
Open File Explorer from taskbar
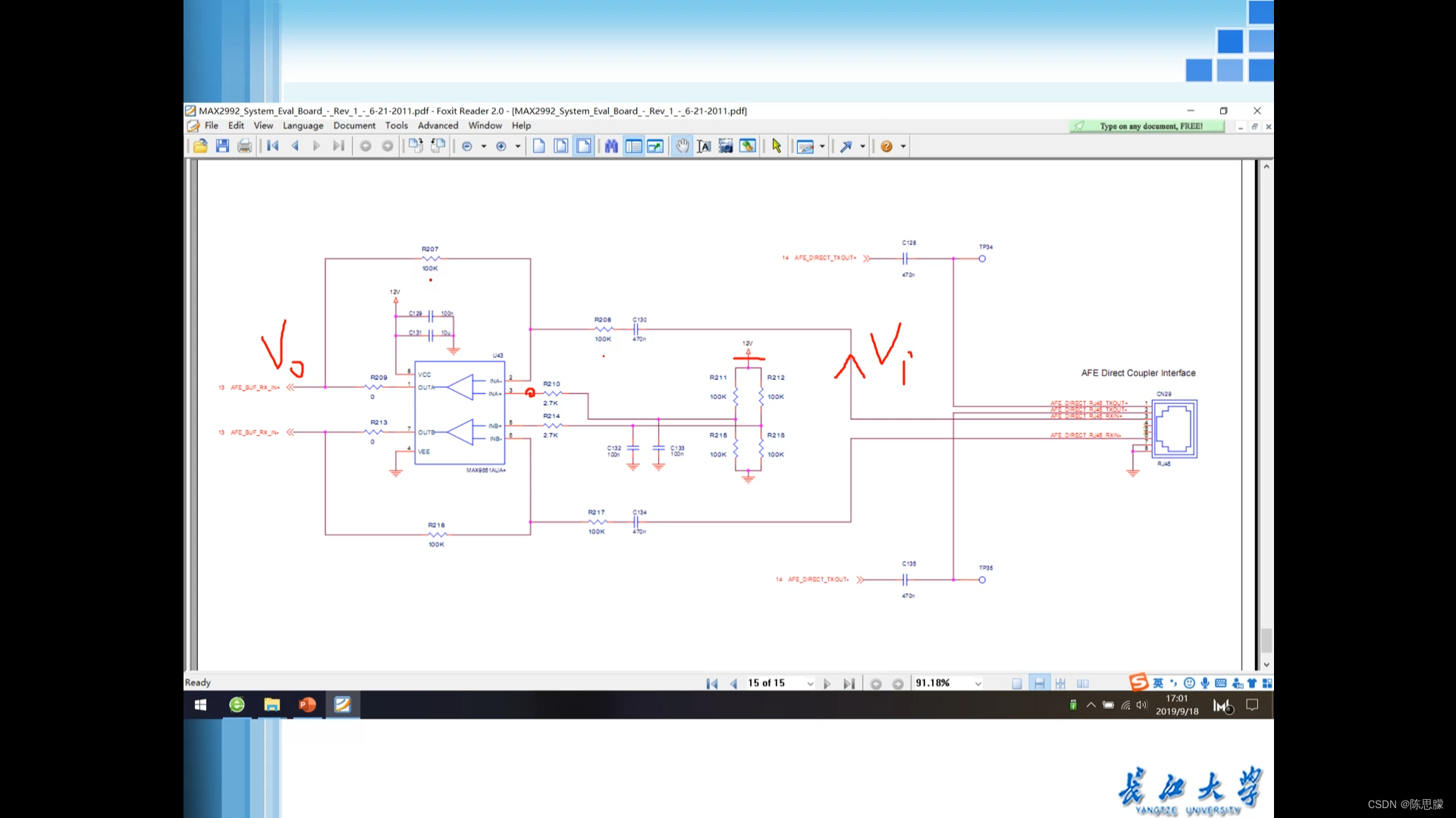coord(271,705)
